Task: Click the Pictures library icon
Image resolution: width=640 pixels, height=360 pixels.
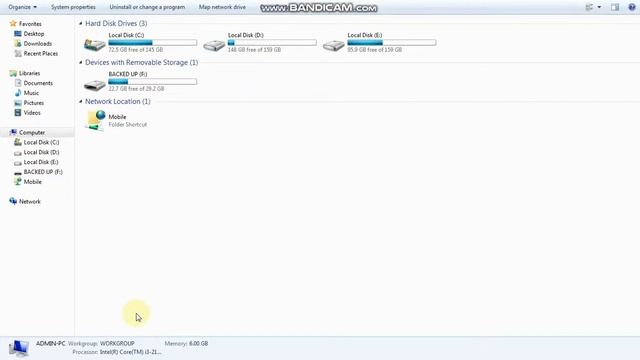Action: click(18, 103)
